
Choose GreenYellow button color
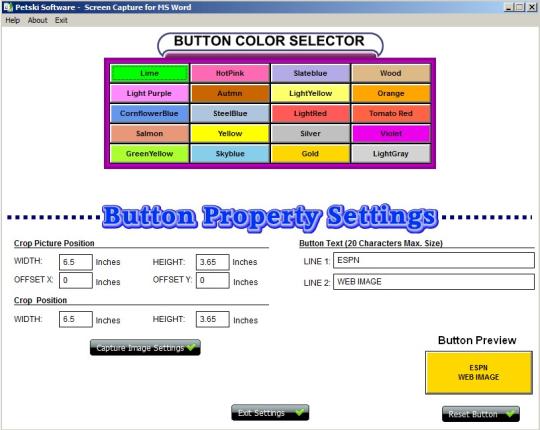point(149,154)
